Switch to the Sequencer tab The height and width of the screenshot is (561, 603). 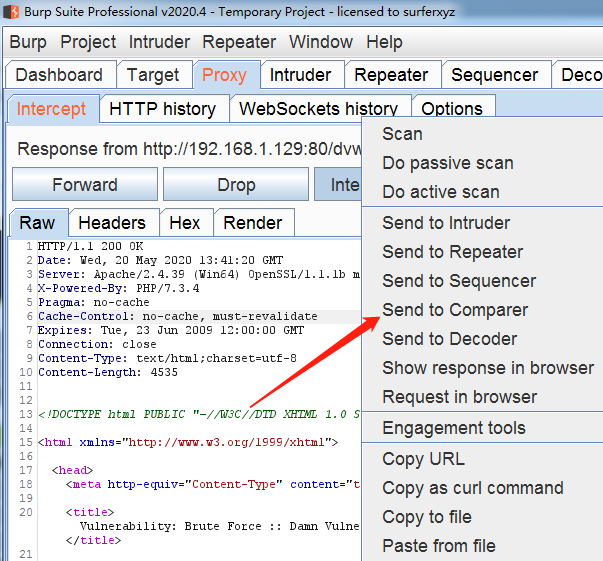495,75
